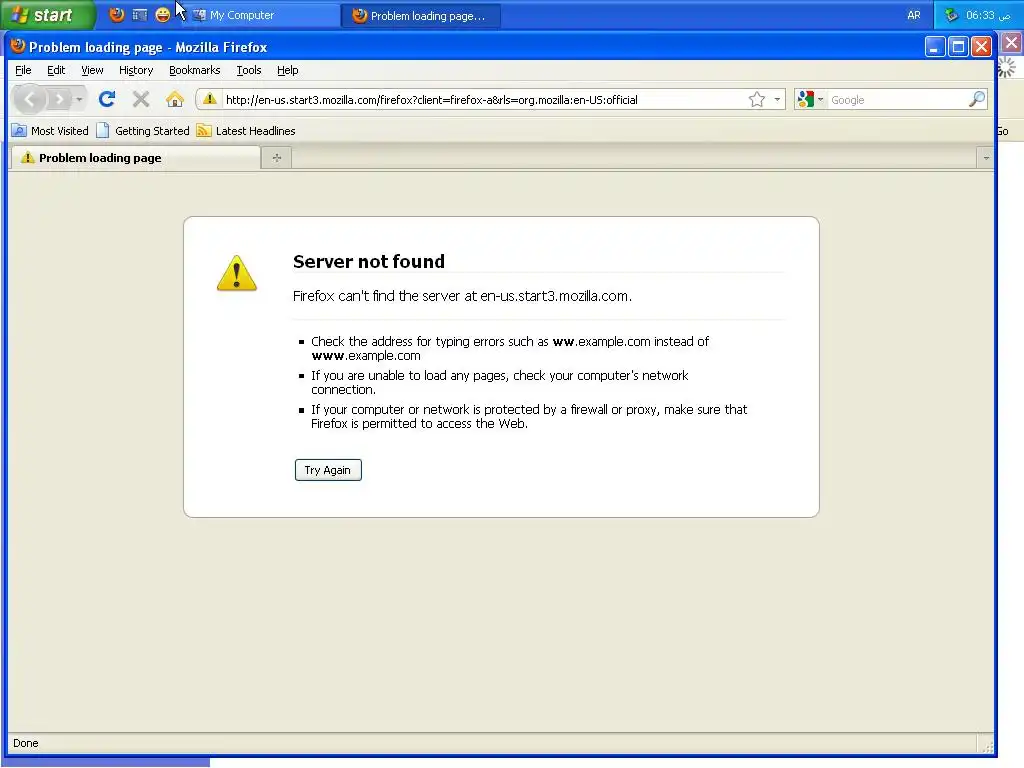
Task: Close the background window behind Firefox
Action: pyautogui.click(x=1011, y=43)
